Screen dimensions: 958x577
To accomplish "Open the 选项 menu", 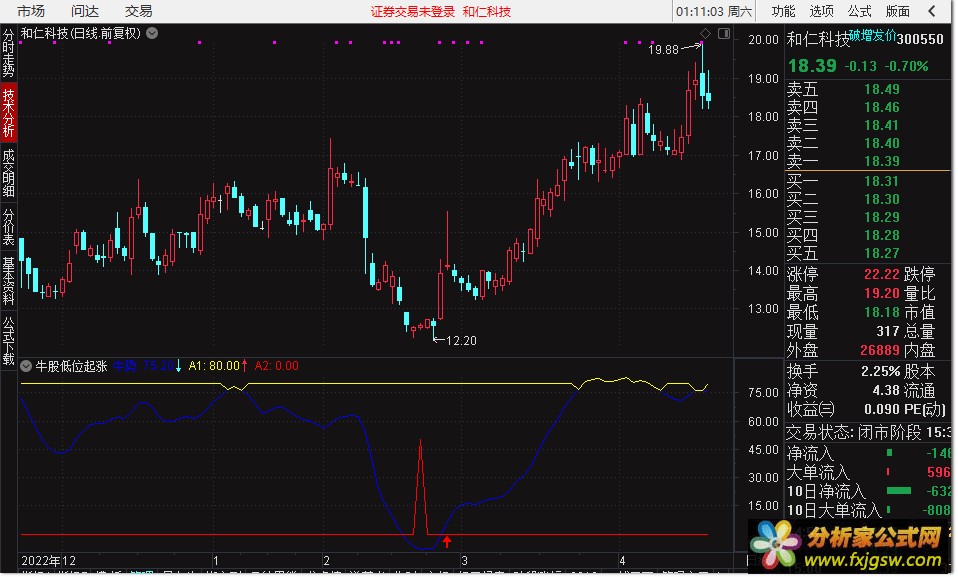I will click(821, 11).
